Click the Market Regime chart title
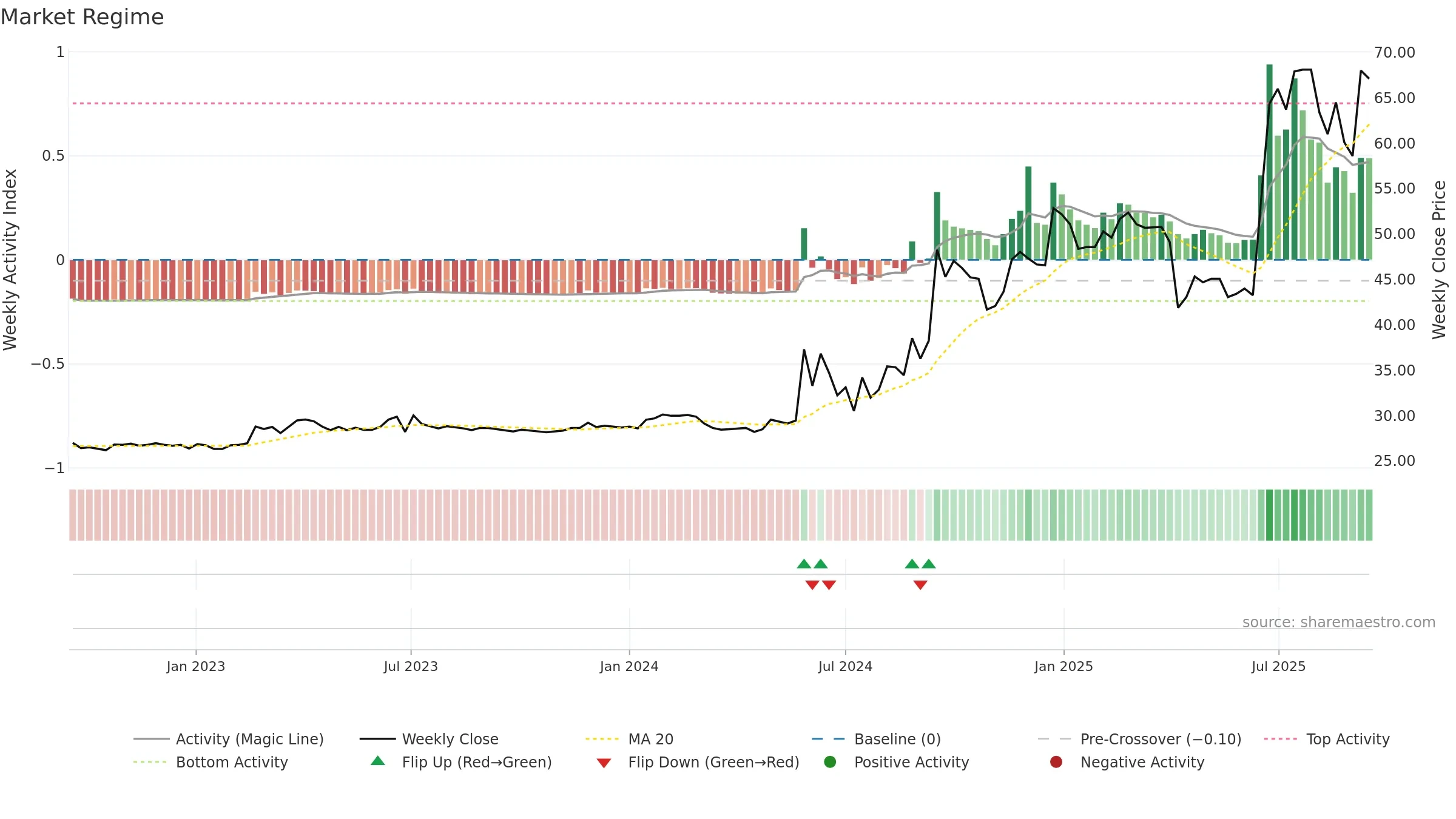1456x819 pixels. tap(82, 17)
